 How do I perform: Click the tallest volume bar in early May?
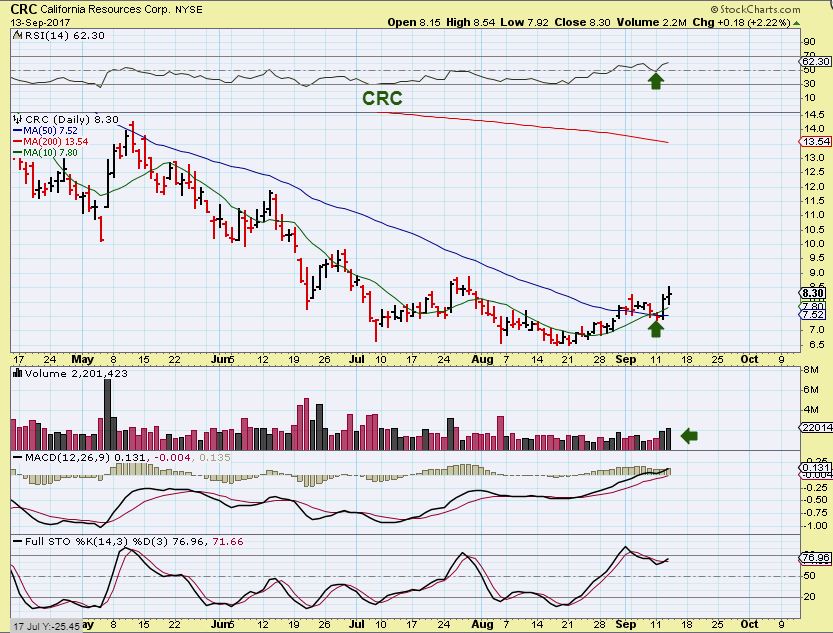[107, 415]
